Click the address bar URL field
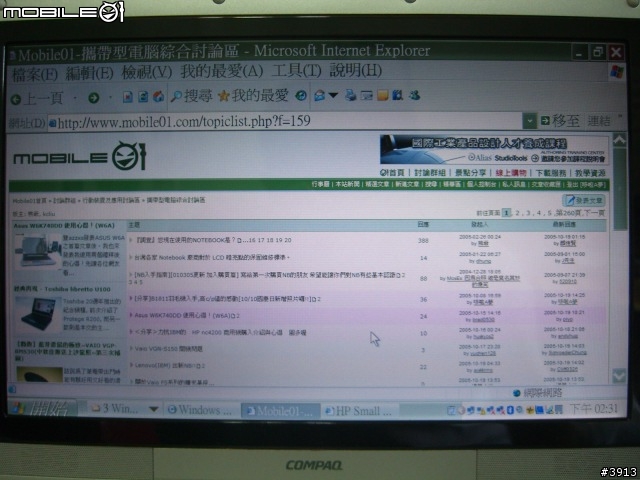This screenshot has width=640, height=480. tap(284, 122)
